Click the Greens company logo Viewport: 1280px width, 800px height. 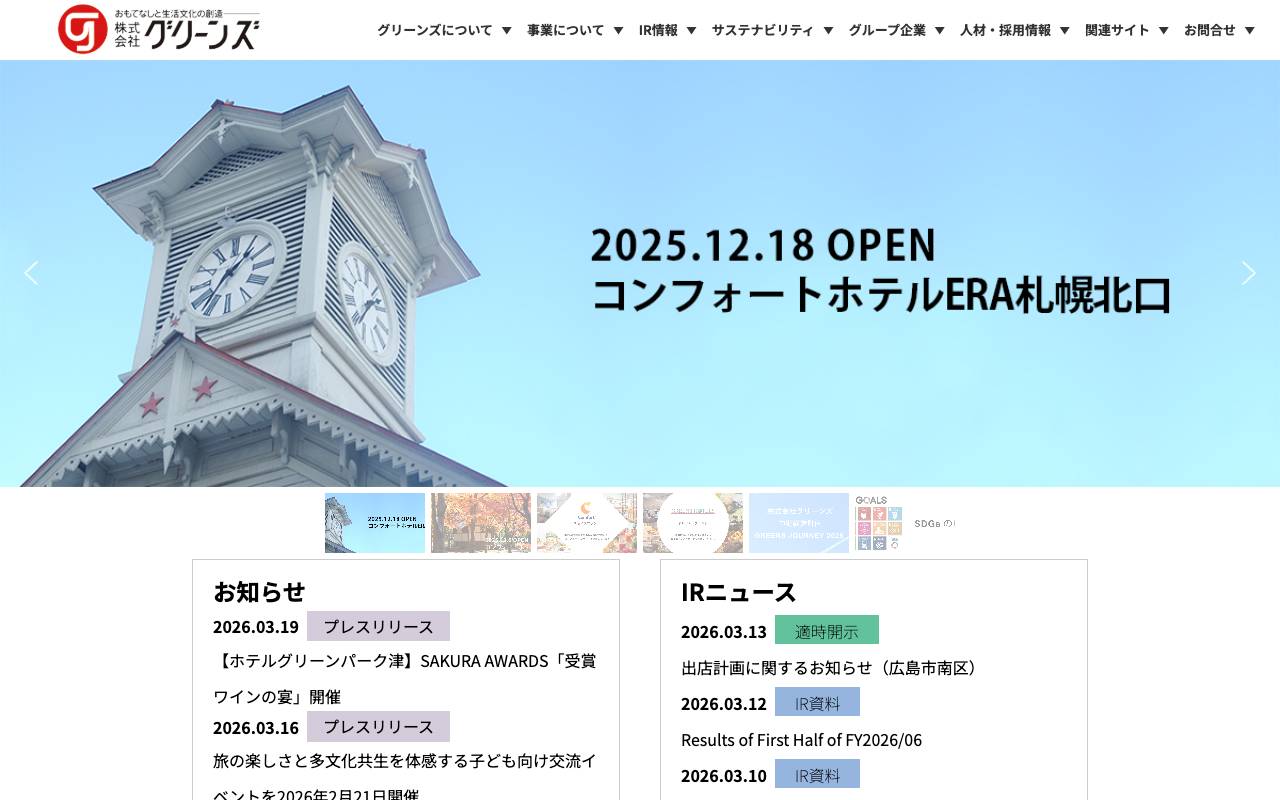pos(160,26)
